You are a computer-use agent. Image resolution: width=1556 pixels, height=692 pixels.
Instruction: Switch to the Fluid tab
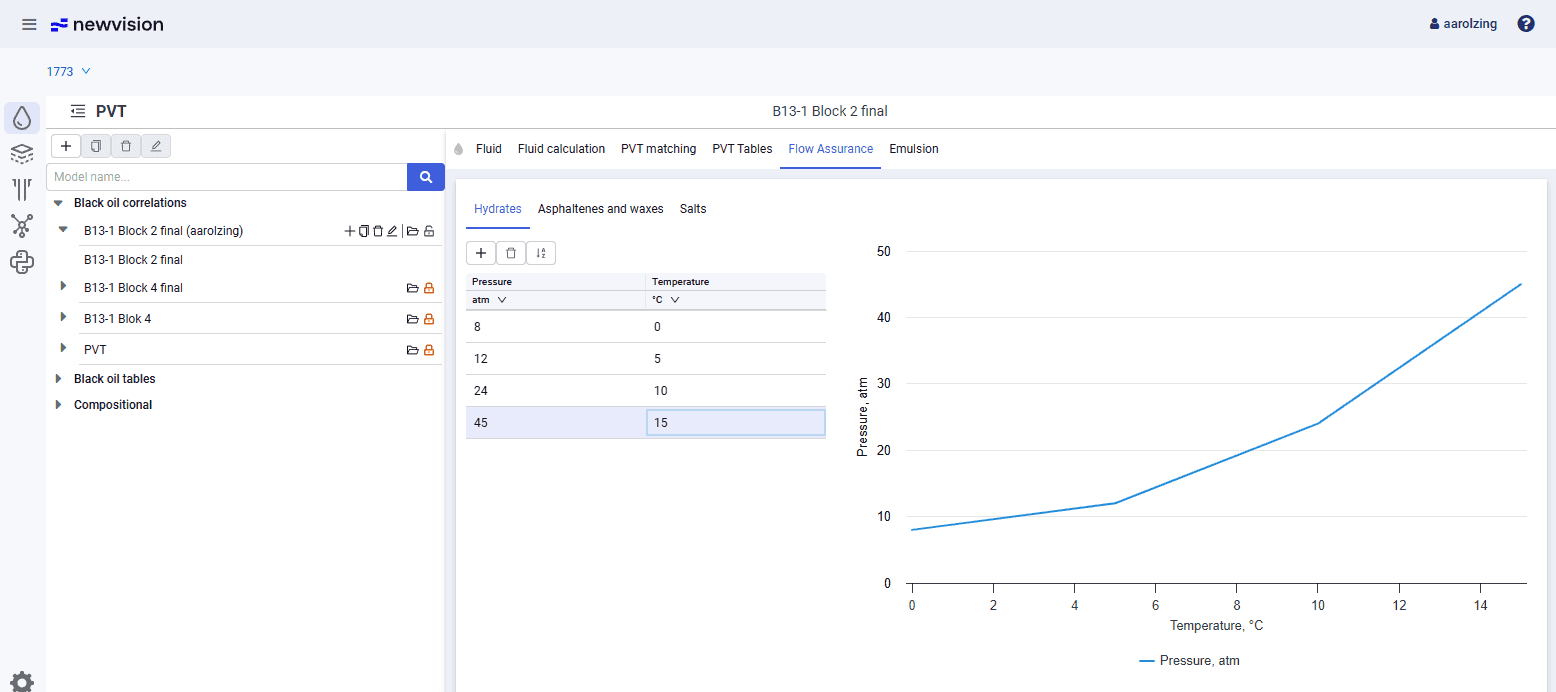click(x=489, y=149)
